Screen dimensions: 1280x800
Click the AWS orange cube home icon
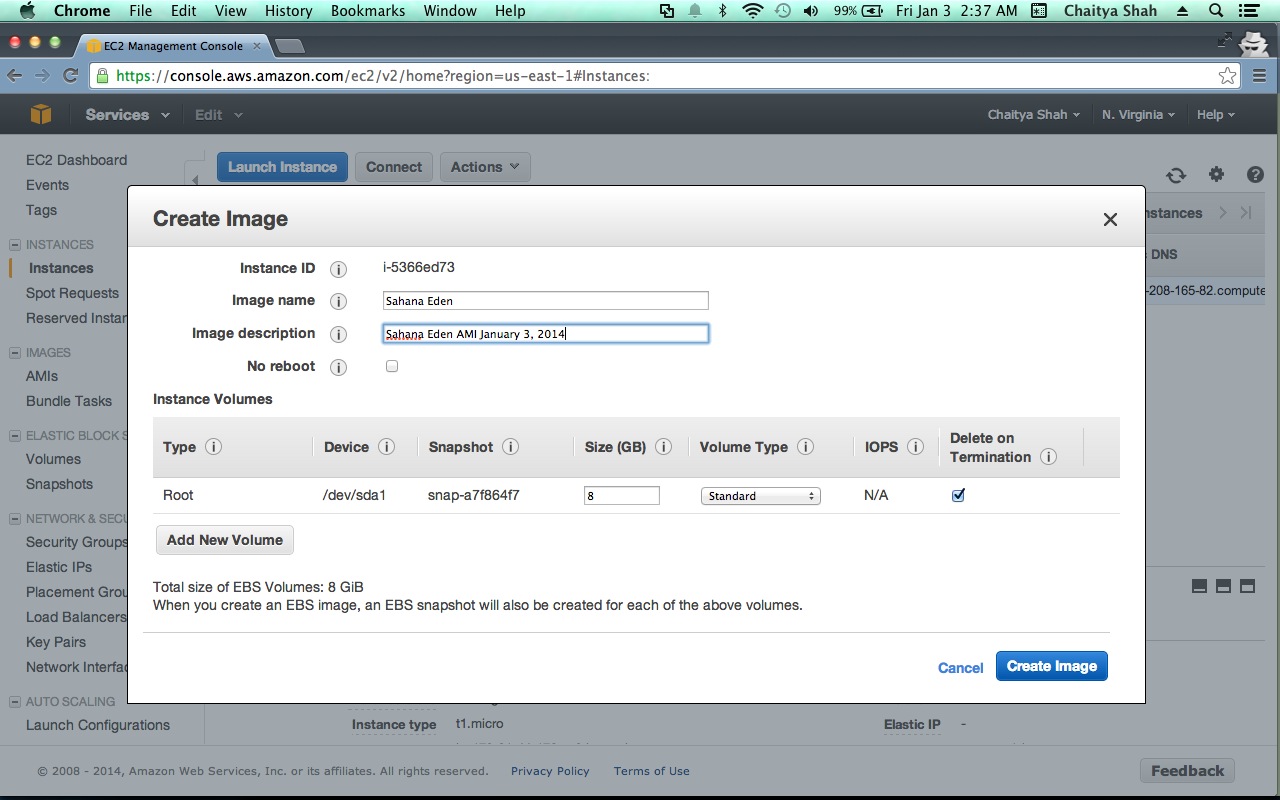click(40, 115)
